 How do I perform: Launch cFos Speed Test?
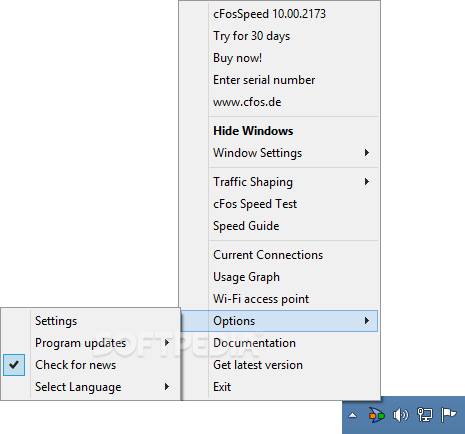point(279,204)
